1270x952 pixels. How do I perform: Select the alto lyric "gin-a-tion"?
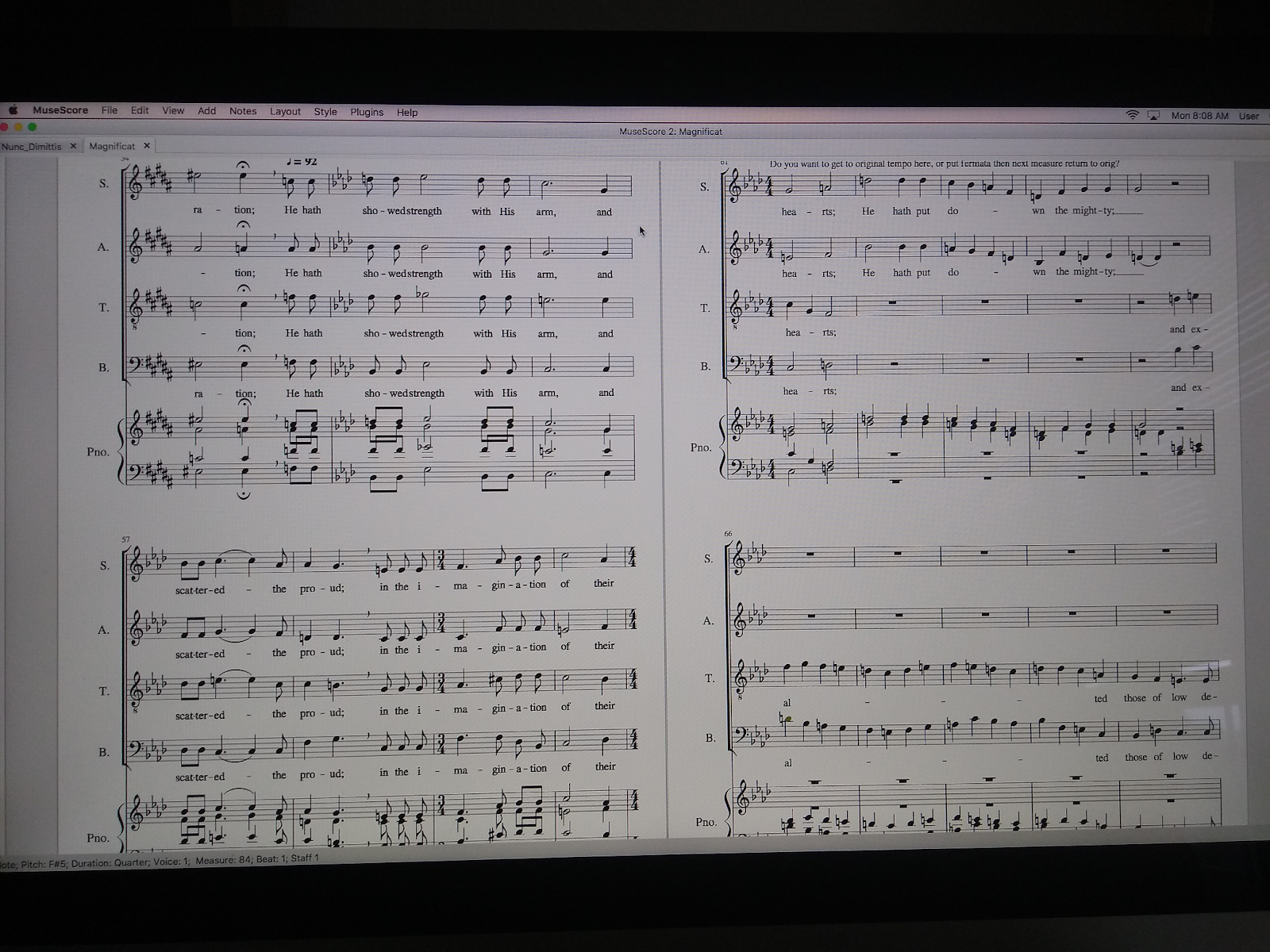519,647
